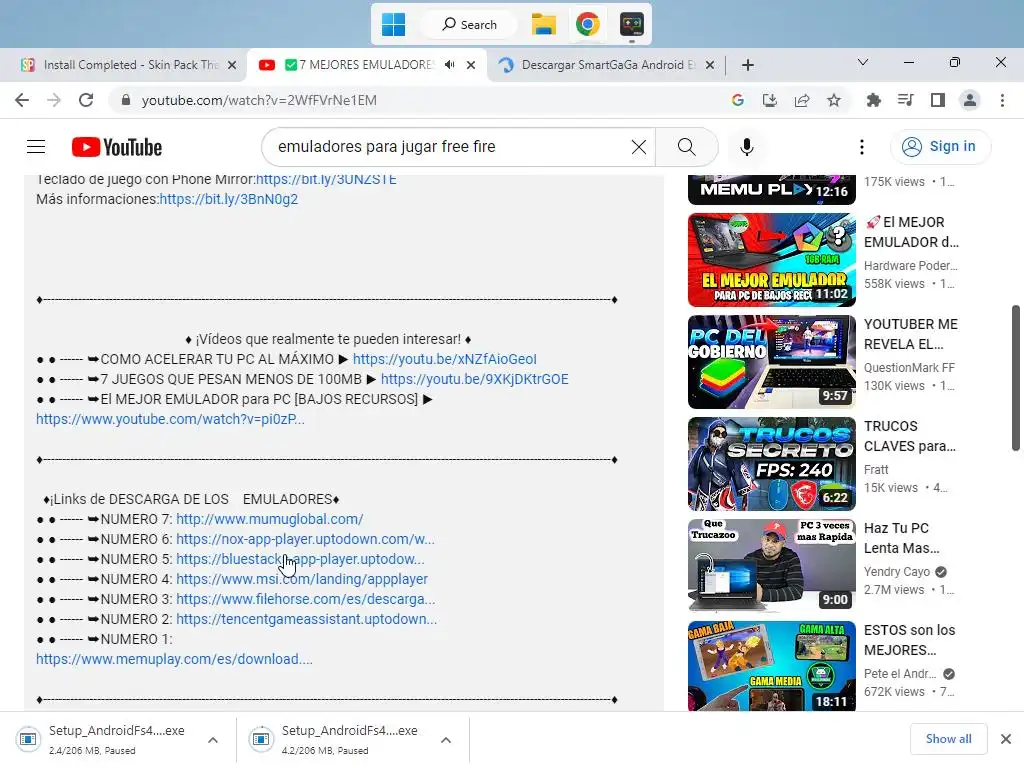This screenshot has height=768, width=1024.
Task: Close the Install Completed tab
Action: click(x=232, y=65)
